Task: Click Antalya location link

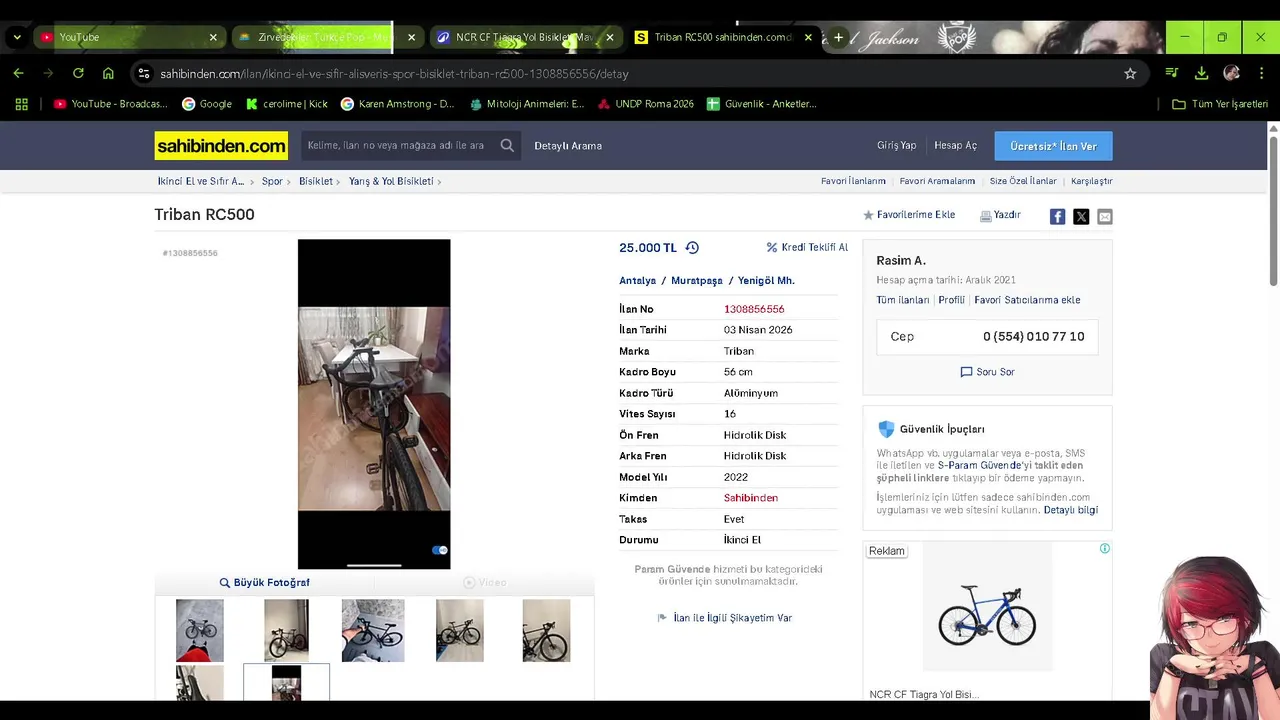Action: pos(637,281)
